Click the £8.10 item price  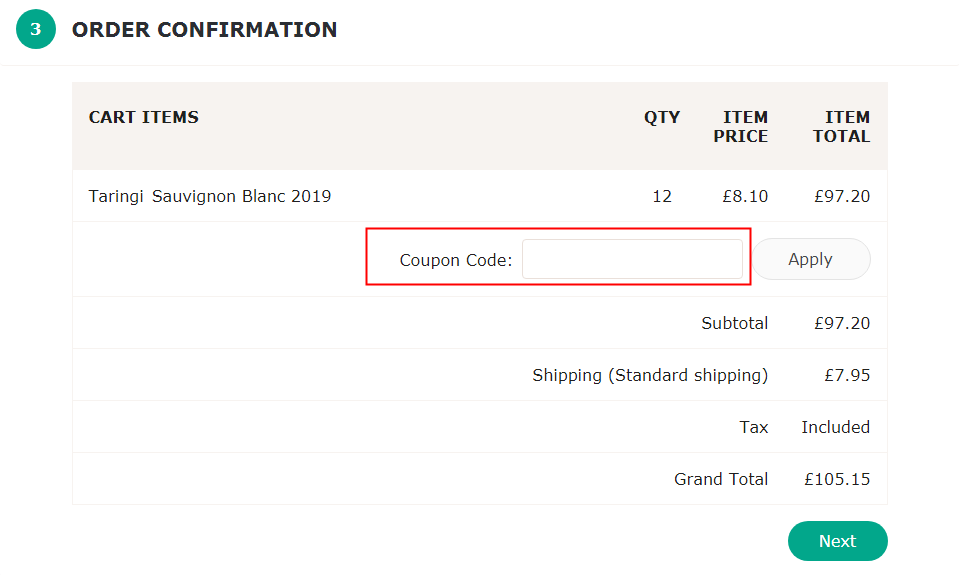point(745,196)
